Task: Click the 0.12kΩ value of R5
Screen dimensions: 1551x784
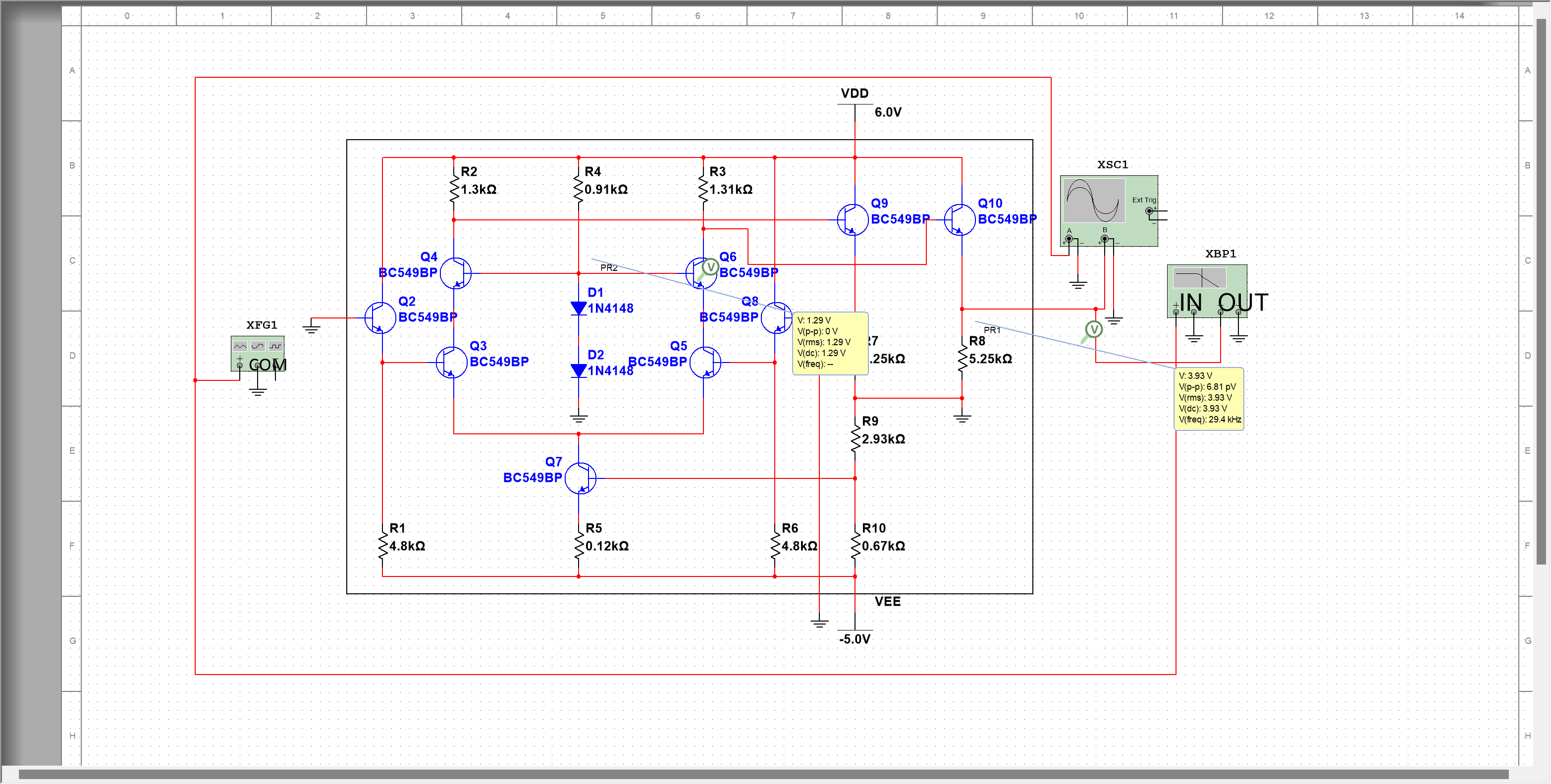Action: click(607, 546)
